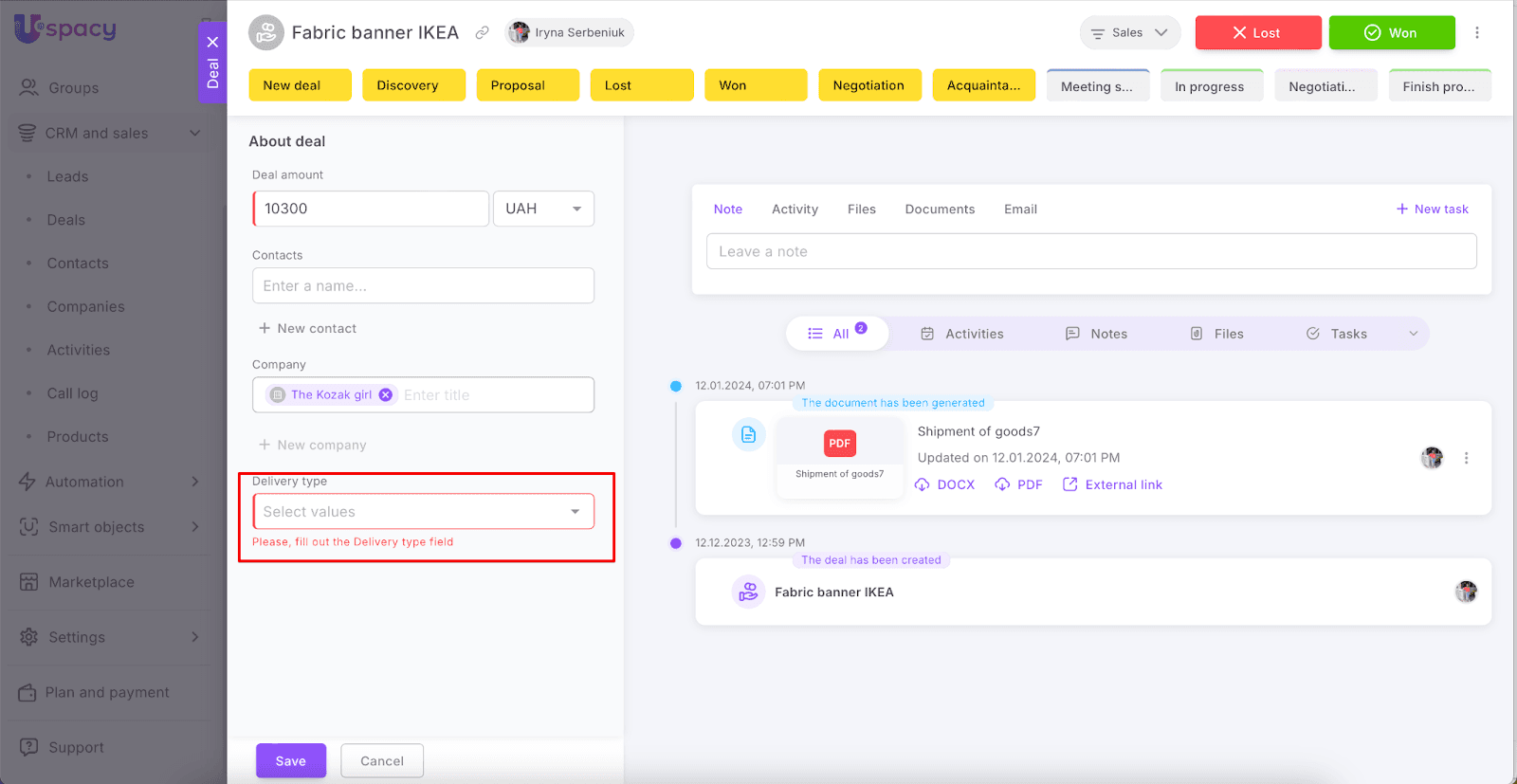The height and width of the screenshot is (784, 1517).
Task: Switch to the Documents tab
Action: [x=939, y=210]
